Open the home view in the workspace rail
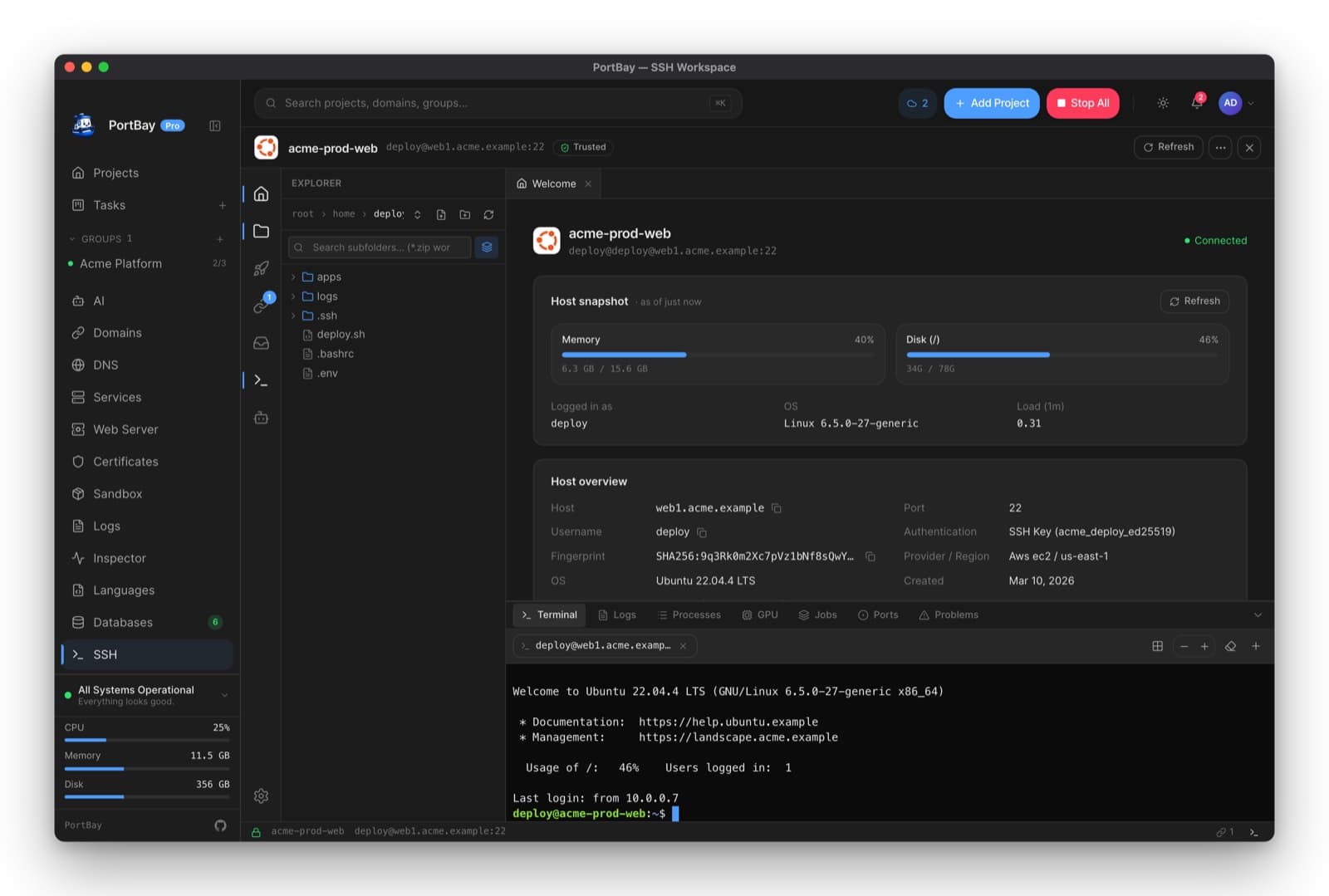 coord(261,193)
